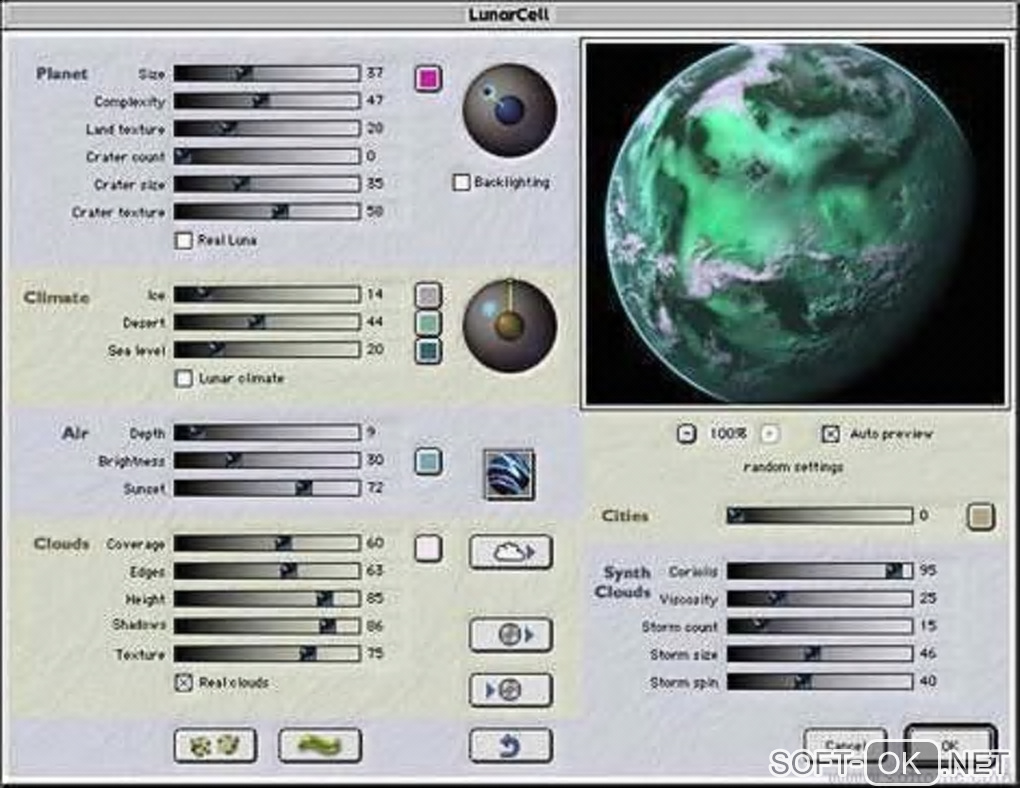Click the Storm size value 46

pos(928,653)
